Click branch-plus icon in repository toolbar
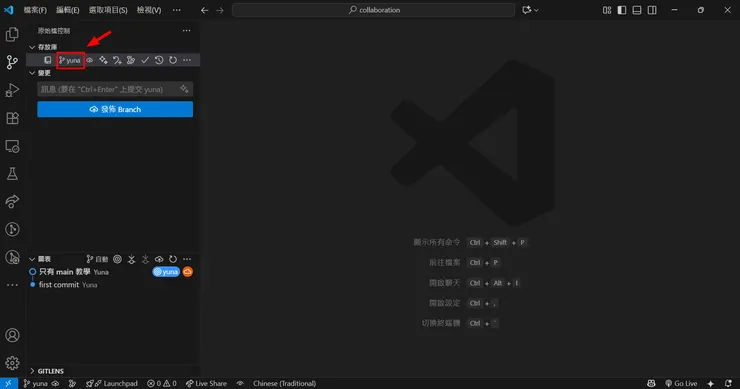740x389 pixels. pyautogui.click(x=117, y=60)
